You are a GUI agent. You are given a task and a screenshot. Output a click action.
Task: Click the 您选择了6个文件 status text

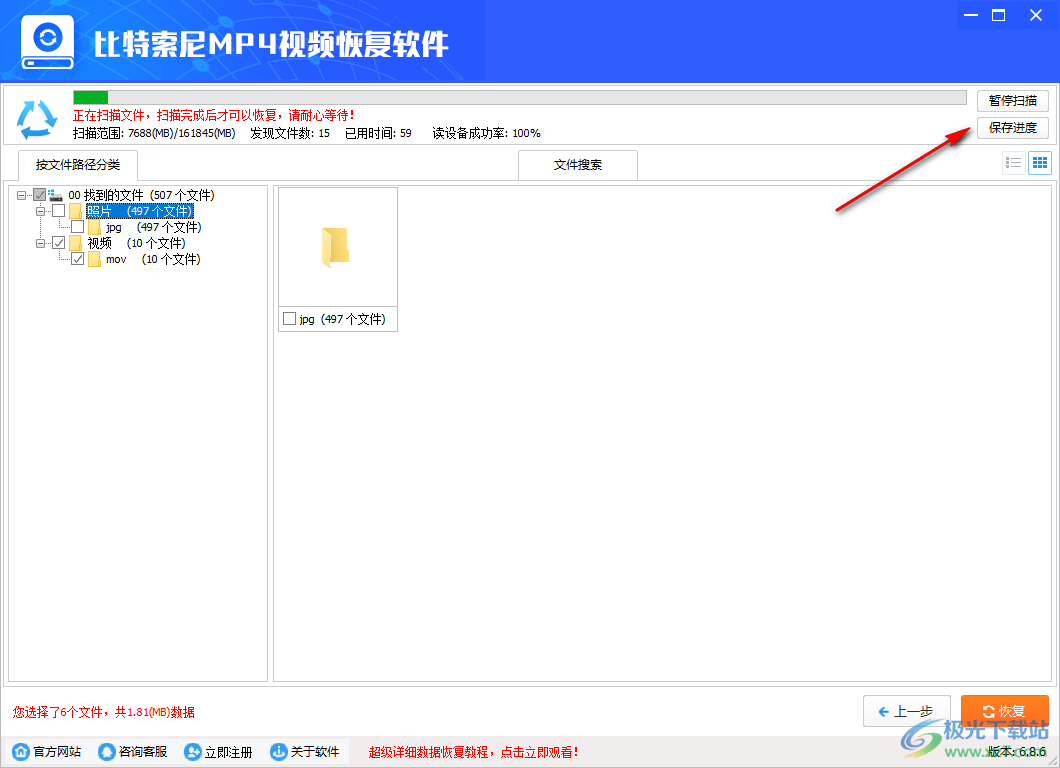[x=103, y=712]
